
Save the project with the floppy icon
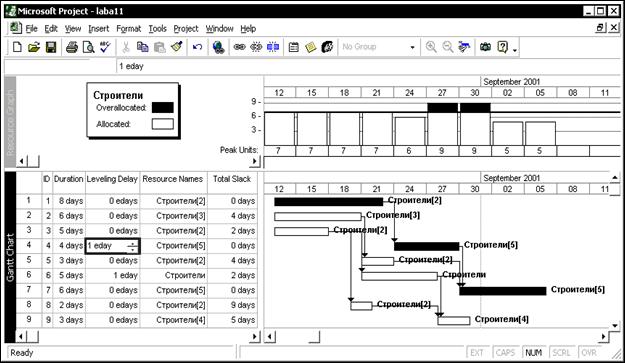tap(51, 47)
